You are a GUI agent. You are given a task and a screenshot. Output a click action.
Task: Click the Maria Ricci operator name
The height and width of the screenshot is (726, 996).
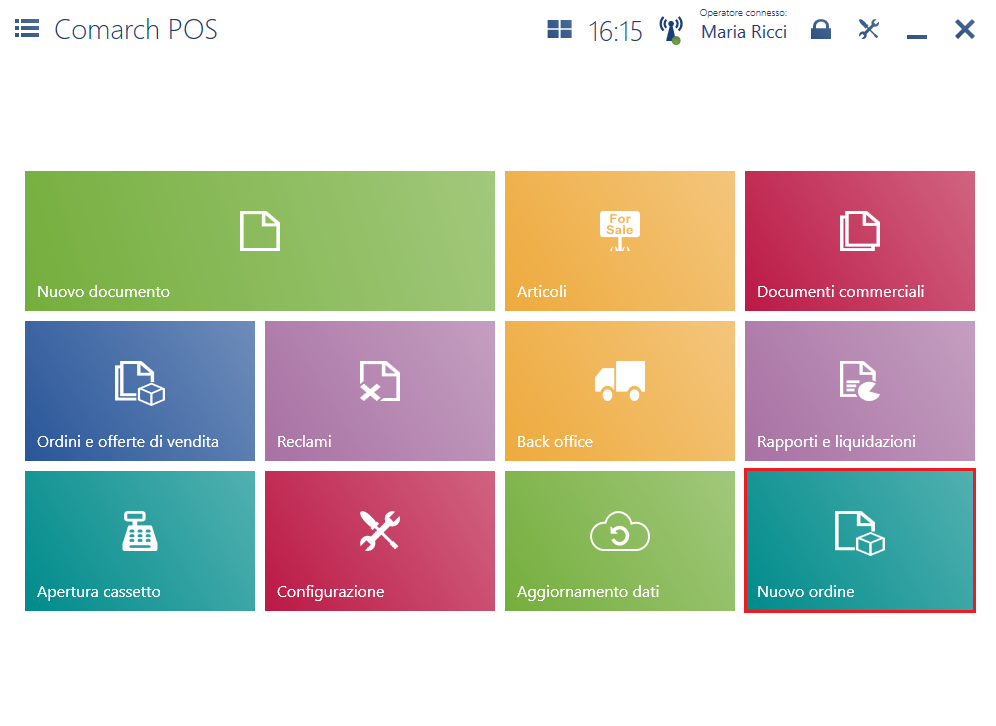(743, 32)
